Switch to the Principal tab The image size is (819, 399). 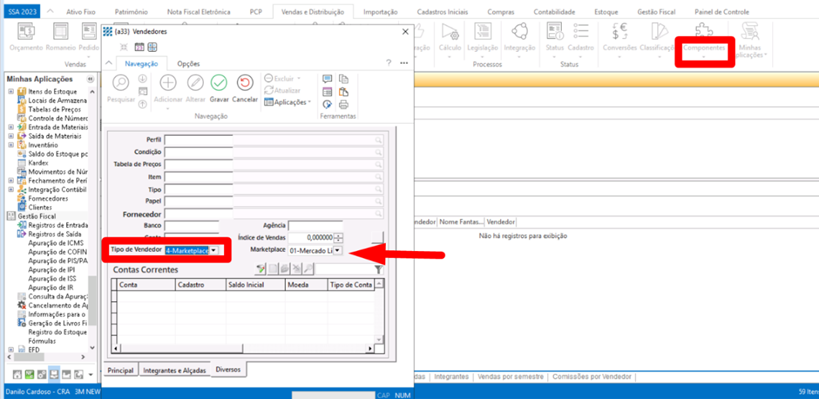click(121, 370)
